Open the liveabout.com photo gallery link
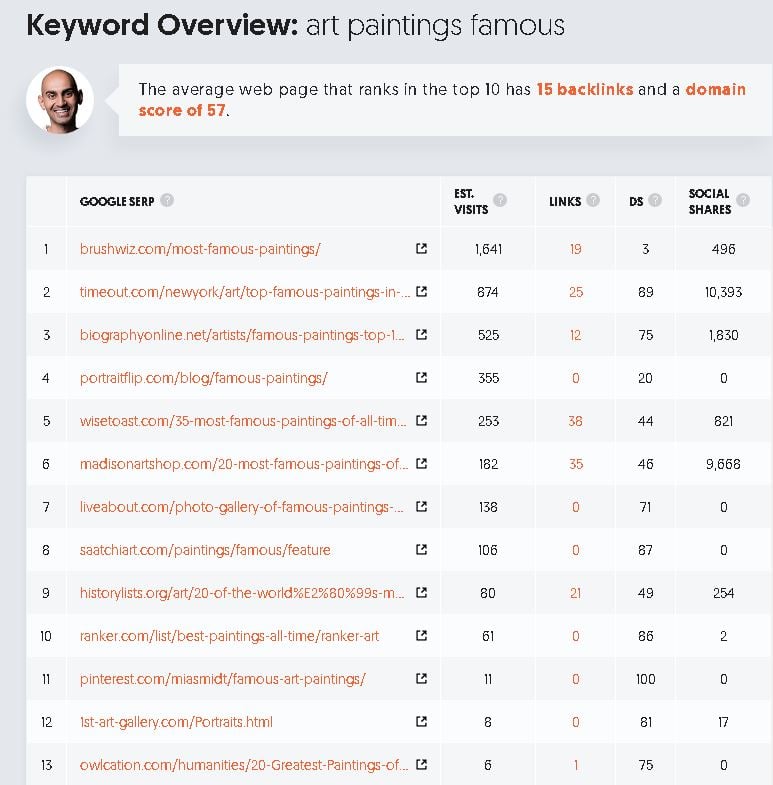Screen dimensions: 773x785 241,507
